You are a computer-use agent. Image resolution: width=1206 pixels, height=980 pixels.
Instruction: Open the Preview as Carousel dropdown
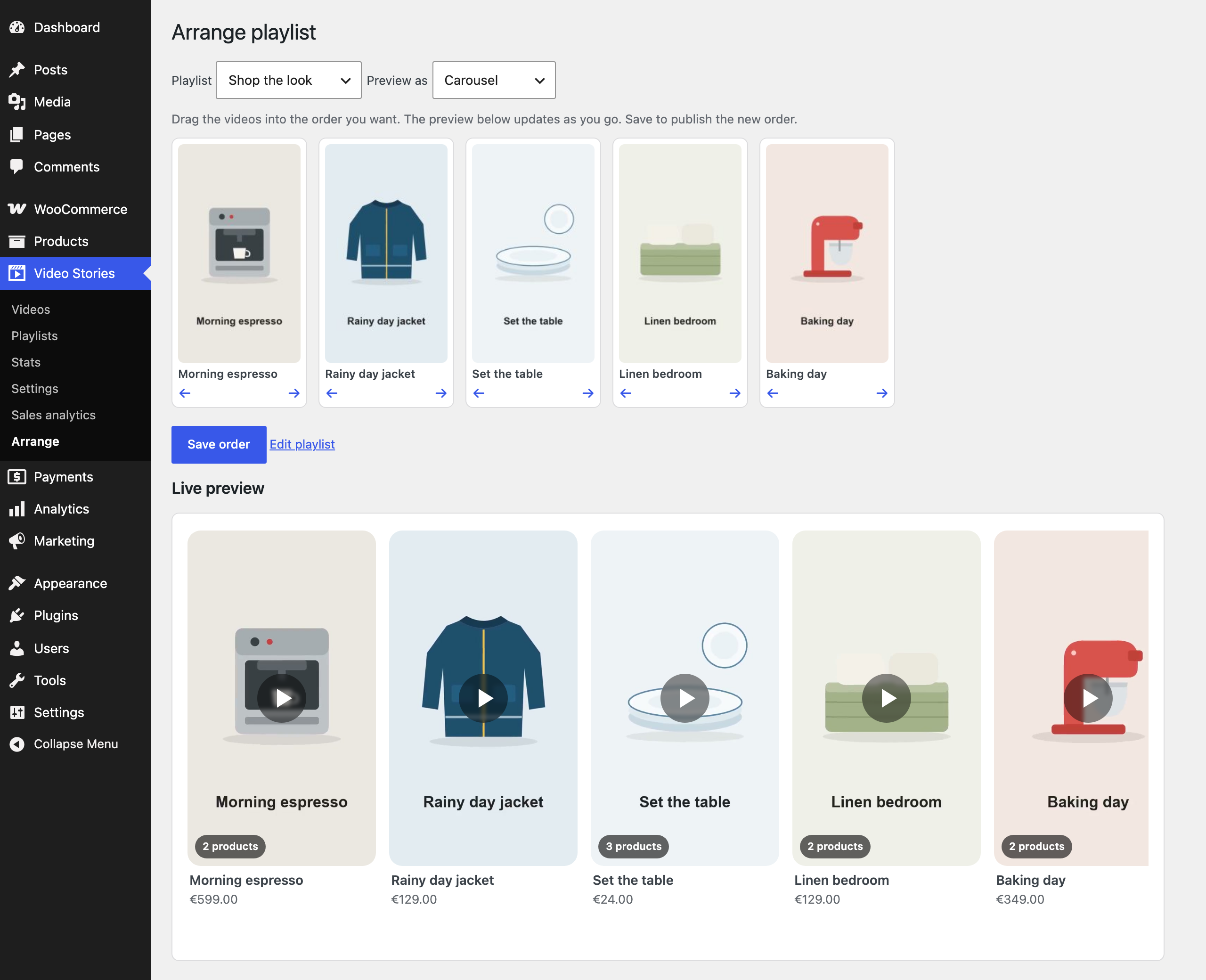click(494, 80)
